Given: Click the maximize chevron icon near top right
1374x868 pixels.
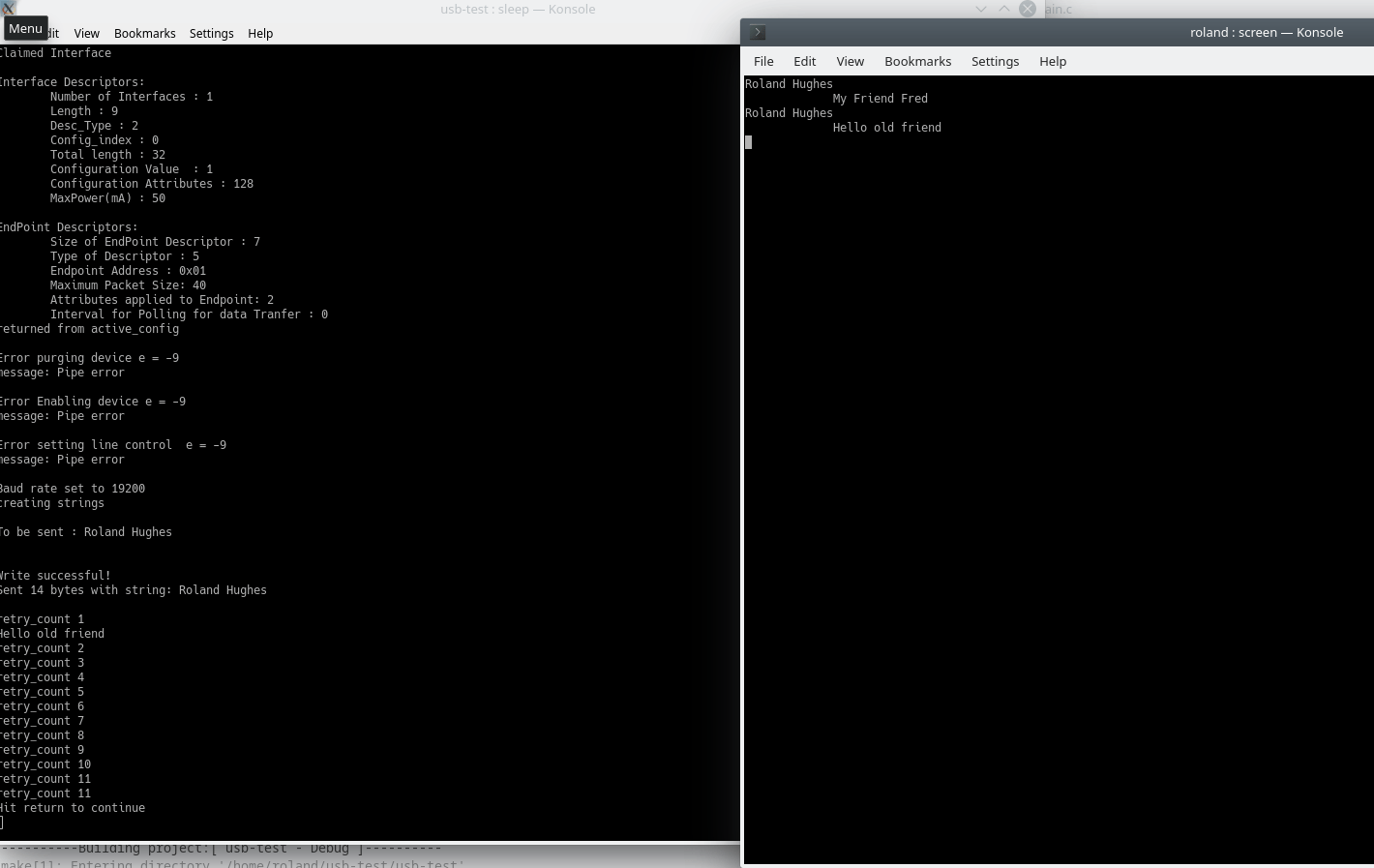Looking at the screenshot, I should [x=1004, y=9].
